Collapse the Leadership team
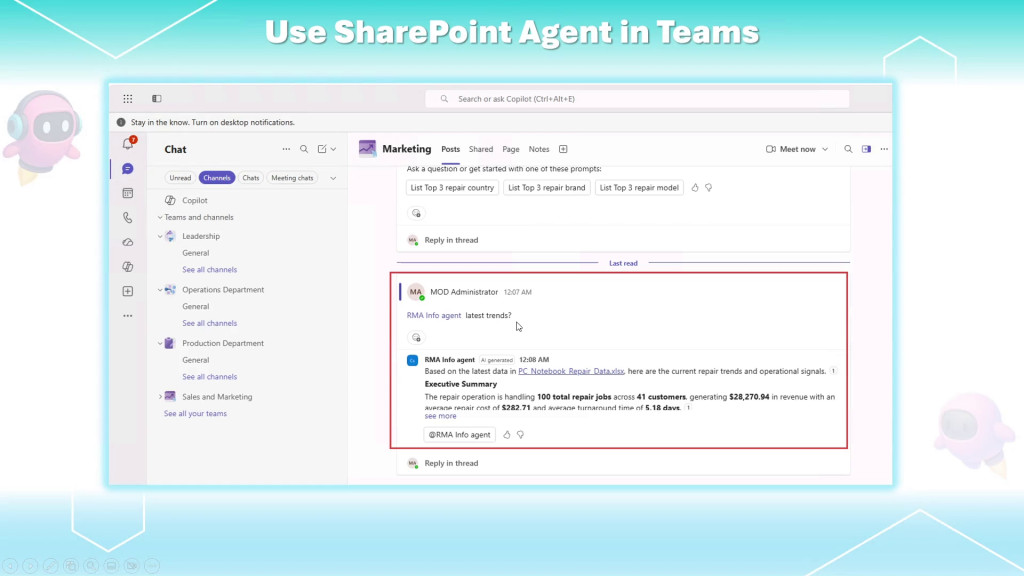The height and width of the screenshot is (576, 1024). 160,236
